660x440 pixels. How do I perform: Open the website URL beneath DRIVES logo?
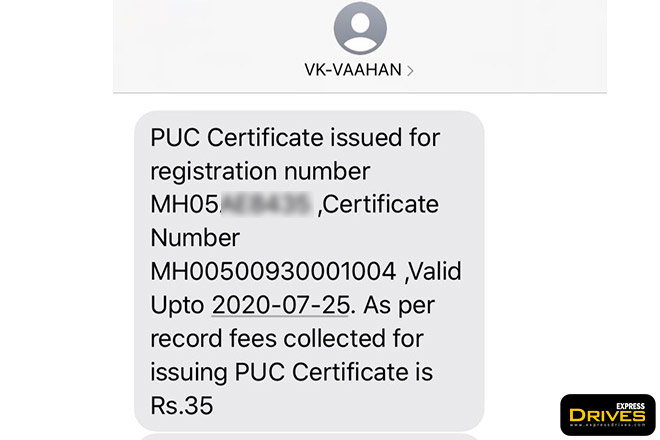click(x=607, y=425)
